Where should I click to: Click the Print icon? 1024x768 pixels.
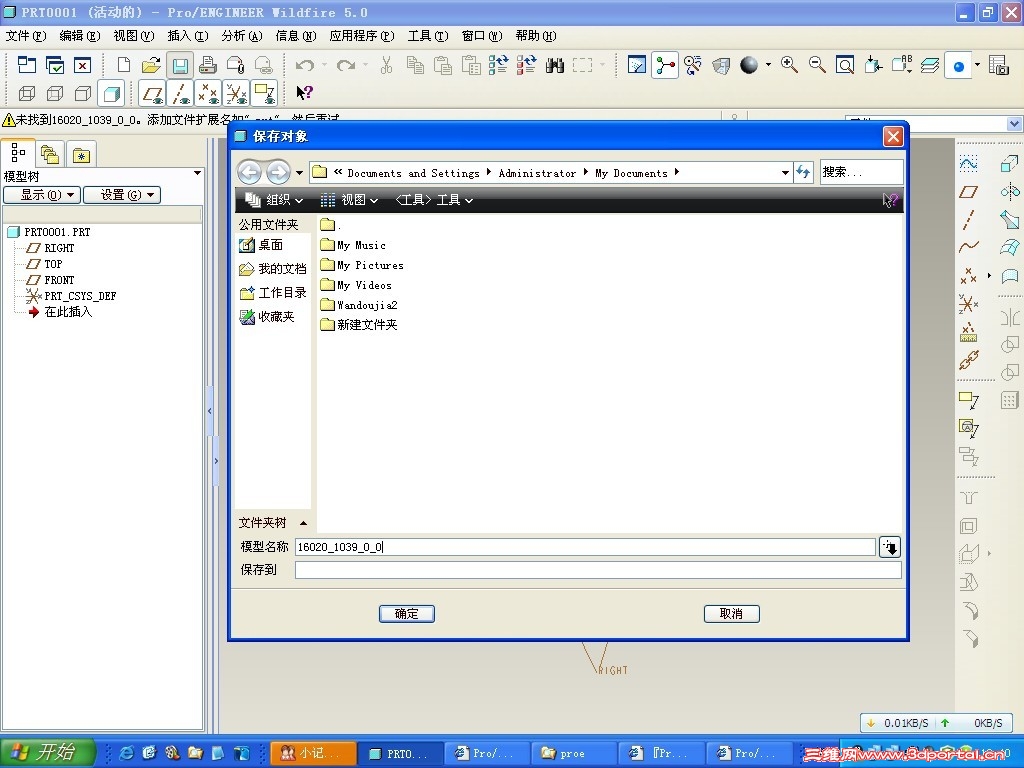click(x=208, y=65)
